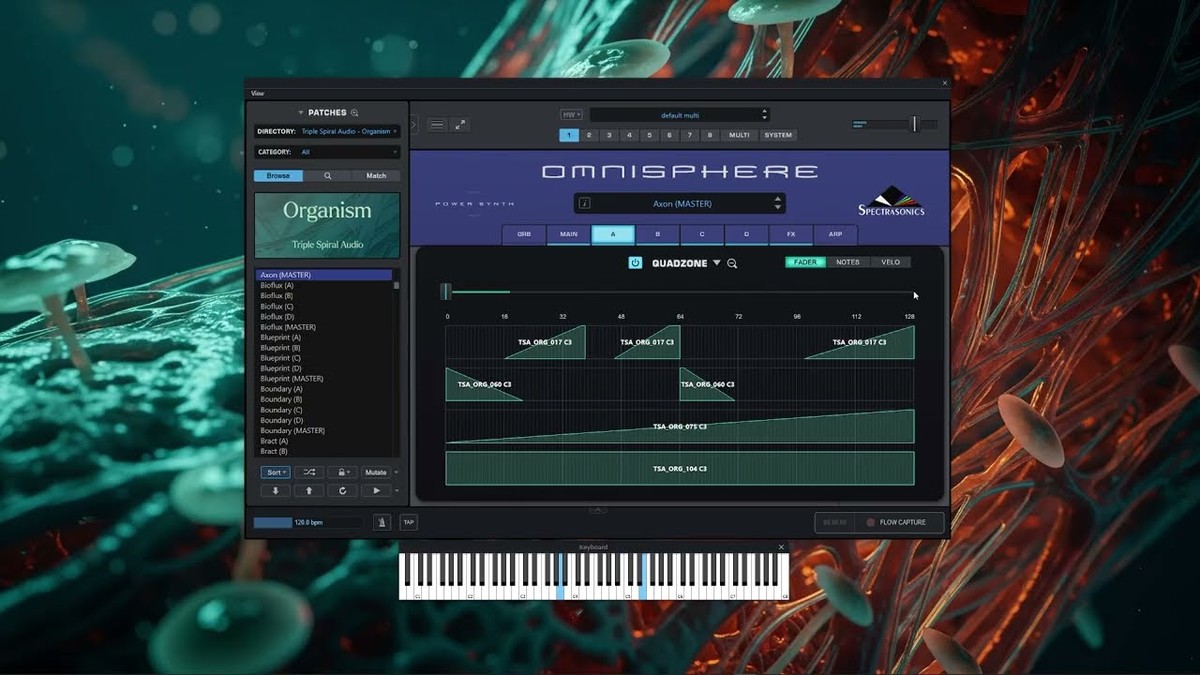
Task: Switch Quadzone mode to VELO
Action: click(x=890, y=262)
